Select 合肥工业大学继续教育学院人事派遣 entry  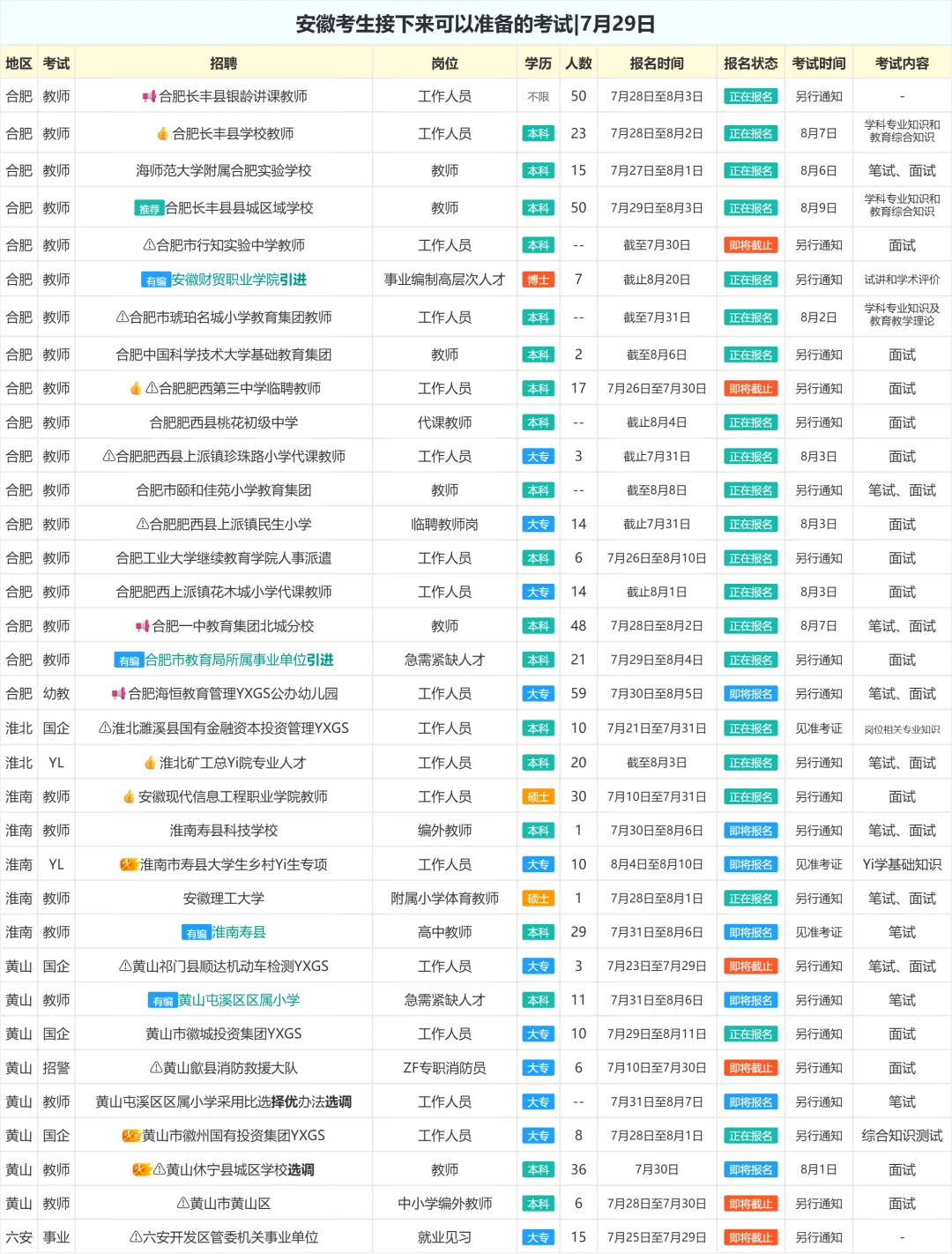tap(224, 558)
